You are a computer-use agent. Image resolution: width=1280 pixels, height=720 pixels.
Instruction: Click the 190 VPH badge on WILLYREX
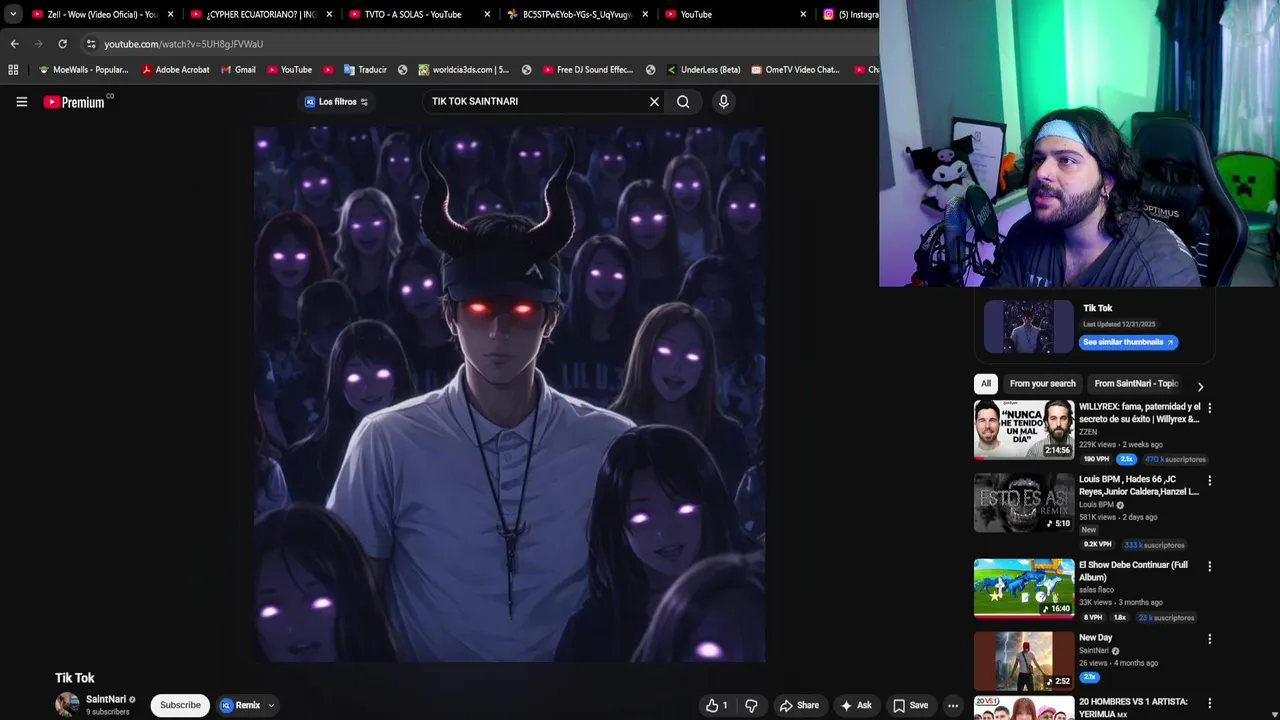click(1097, 459)
